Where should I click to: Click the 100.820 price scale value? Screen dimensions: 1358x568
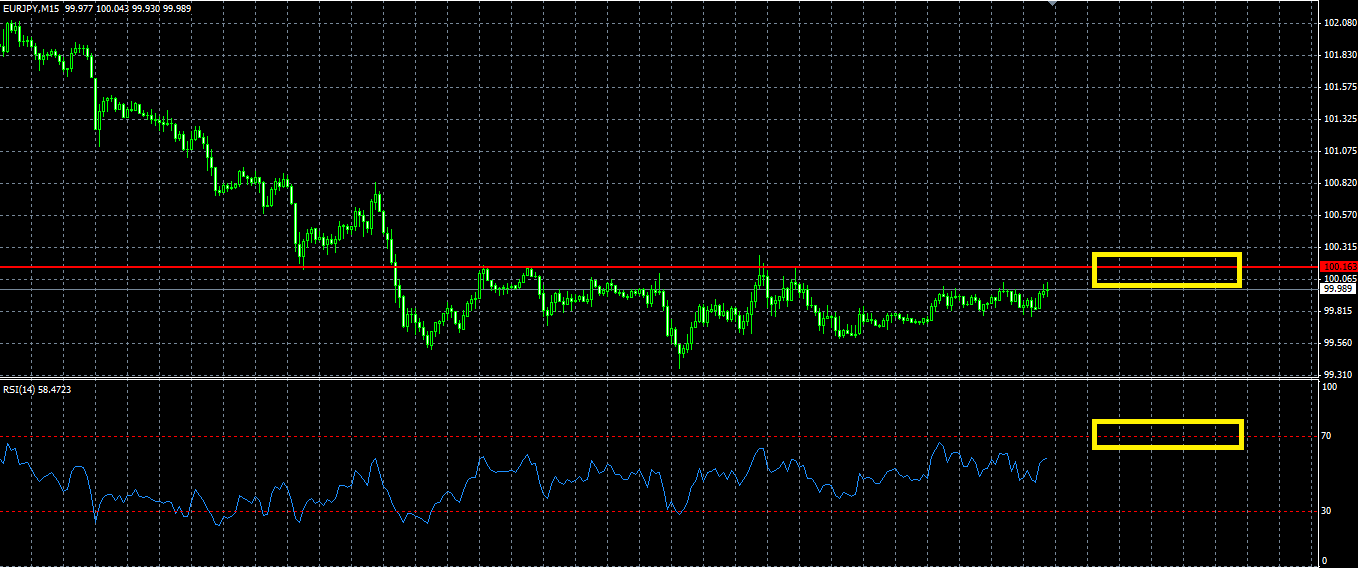coord(1338,182)
